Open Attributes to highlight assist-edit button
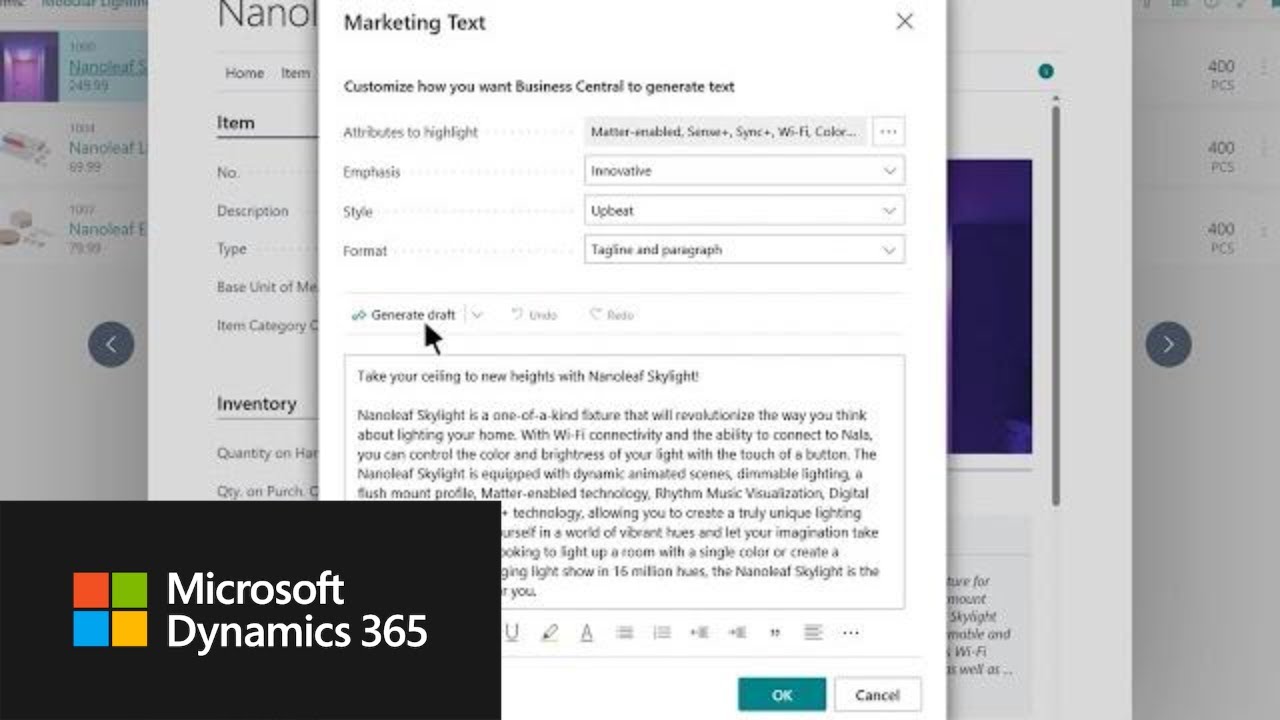The width and height of the screenshot is (1280, 720). (888, 131)
